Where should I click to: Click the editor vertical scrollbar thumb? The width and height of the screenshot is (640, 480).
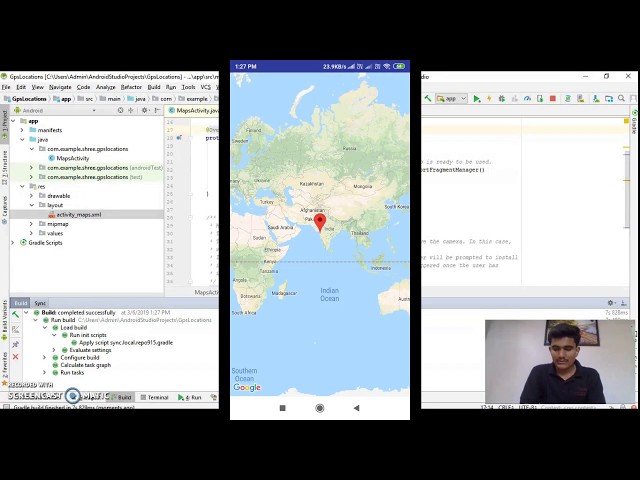point(627,189)
